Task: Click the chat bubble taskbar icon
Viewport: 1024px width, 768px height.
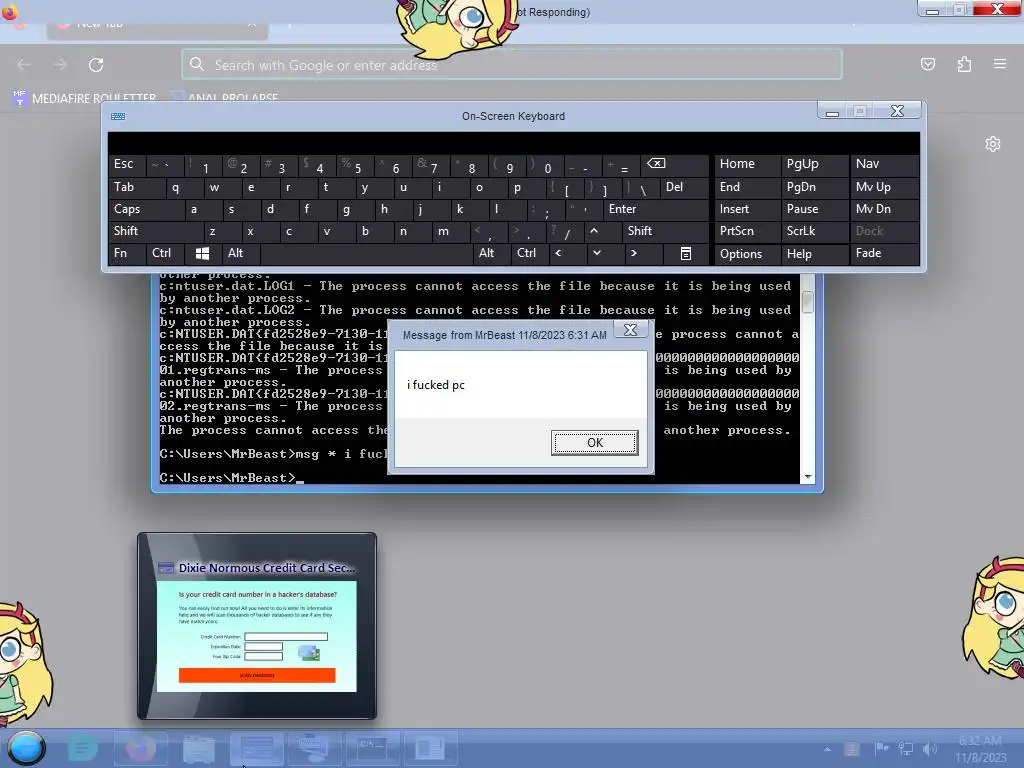Action: tap(82, 748)
